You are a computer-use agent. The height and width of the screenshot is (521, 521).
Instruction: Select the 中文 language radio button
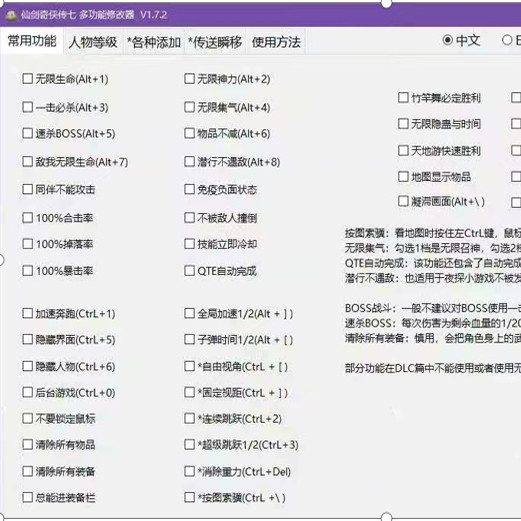(x=447, y=40)
